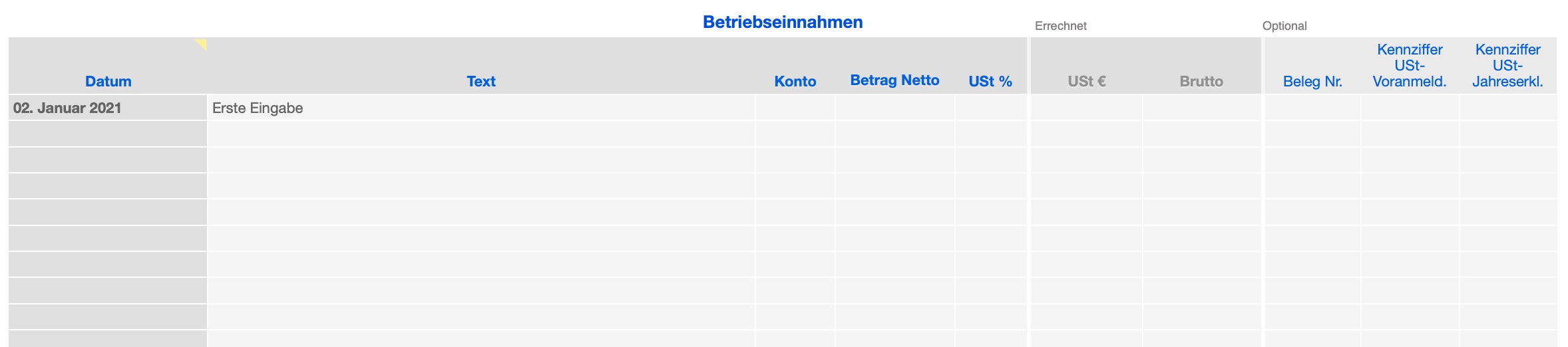Click the Datum column header

point(108,81)
